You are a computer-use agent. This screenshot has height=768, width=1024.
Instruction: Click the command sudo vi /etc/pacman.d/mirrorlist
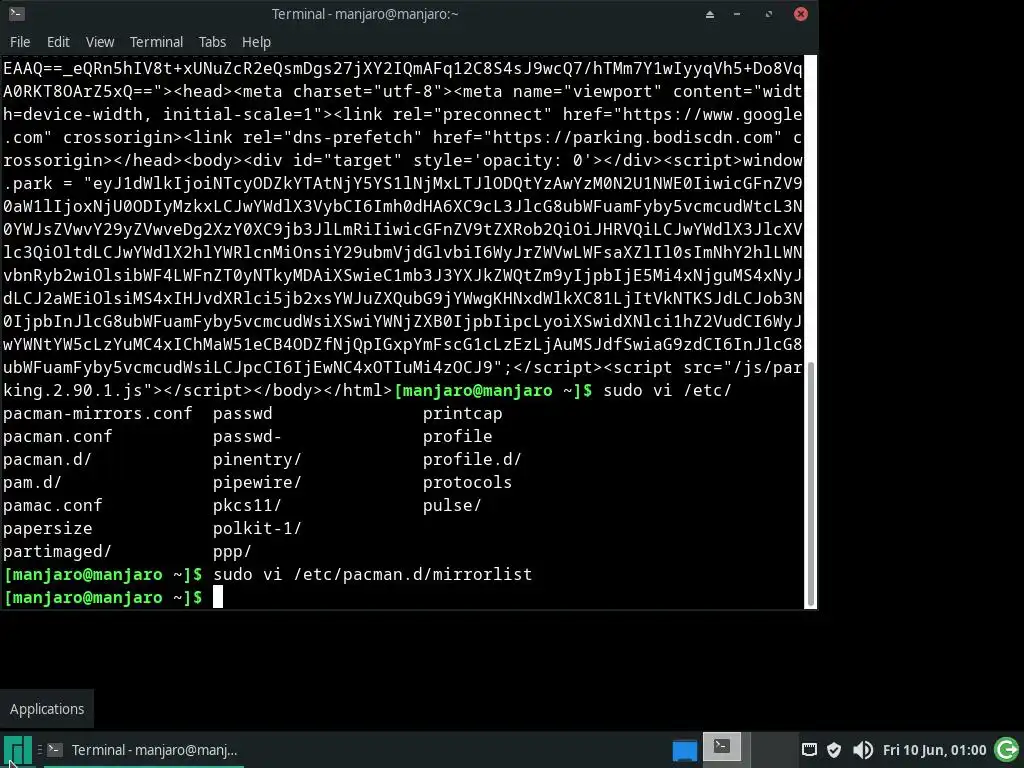[x=372, y=574]
